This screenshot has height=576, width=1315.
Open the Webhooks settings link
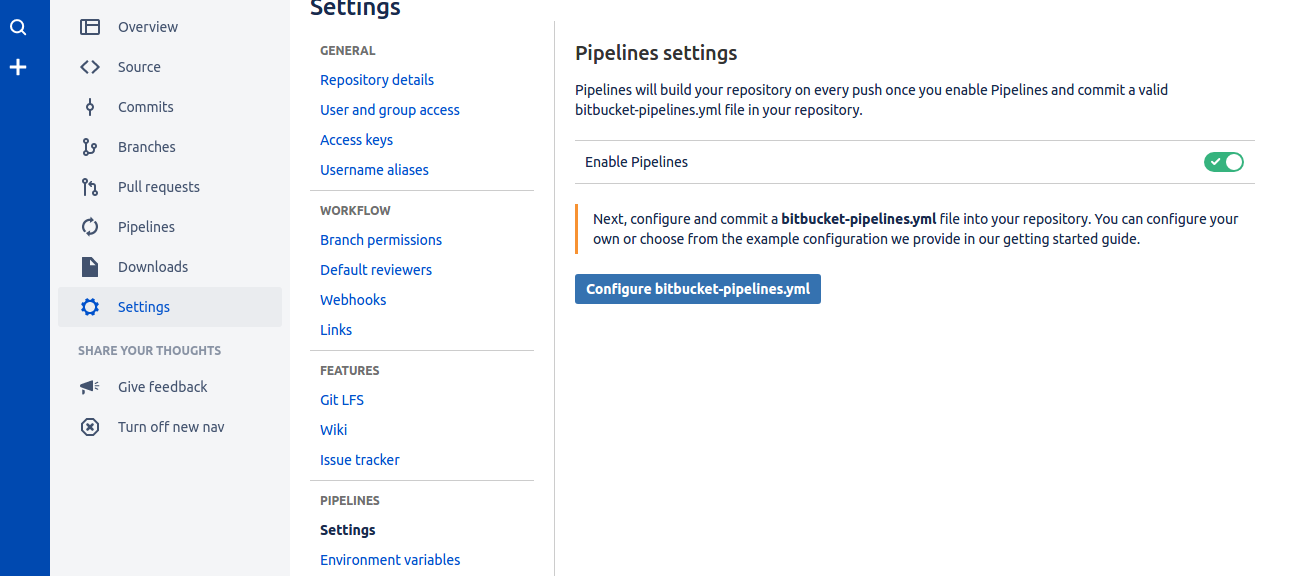[x=353, y=300]
